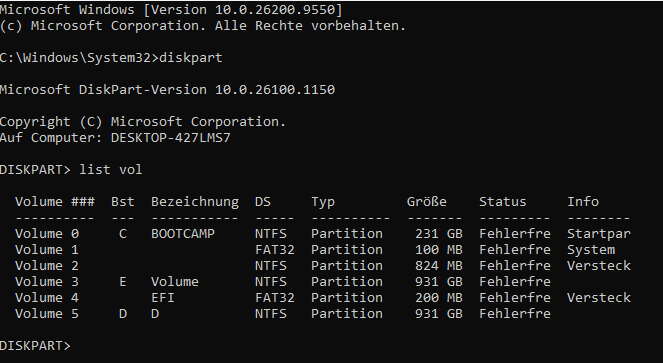The height and width of the screenshot is (363, 663).
Task: Click the 931 GB size in Volume 3 row
Action: (438, 282)
